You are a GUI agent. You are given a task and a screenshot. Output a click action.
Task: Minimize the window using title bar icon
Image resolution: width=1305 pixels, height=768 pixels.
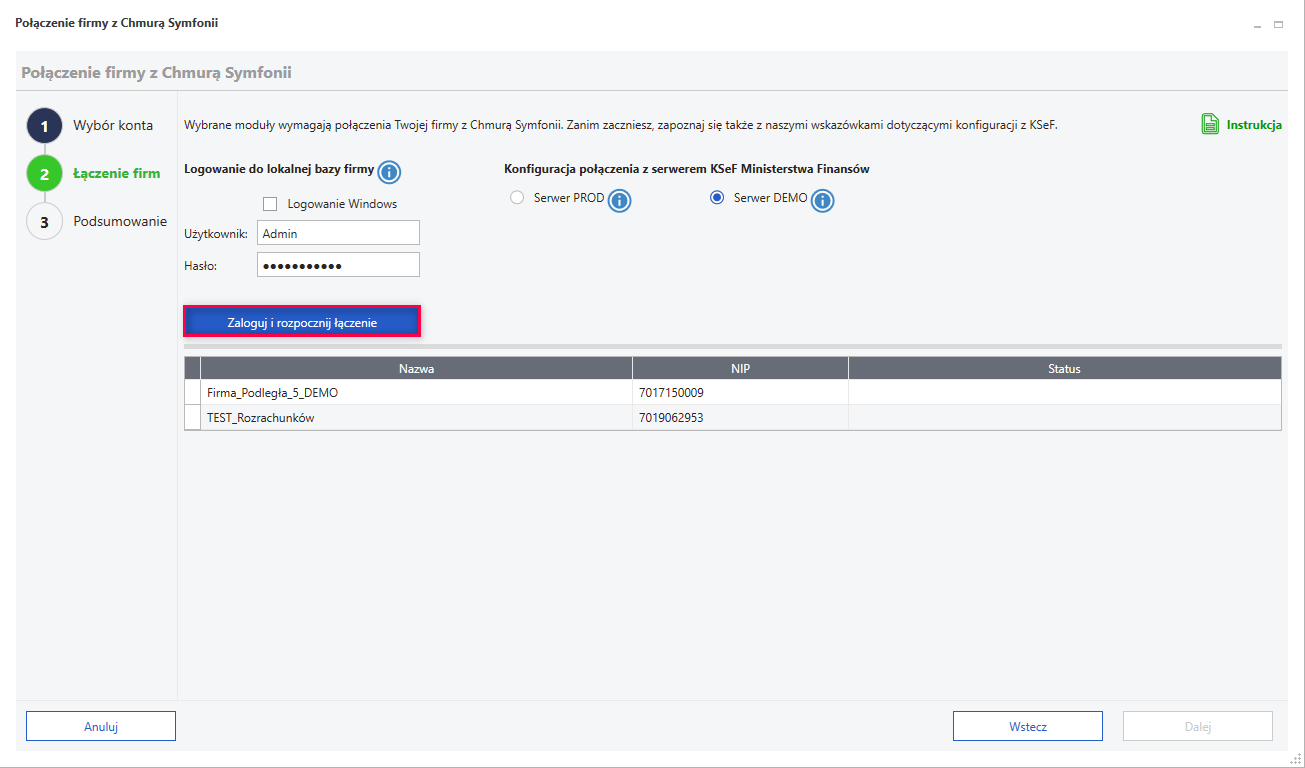(x=1258, y=24)
